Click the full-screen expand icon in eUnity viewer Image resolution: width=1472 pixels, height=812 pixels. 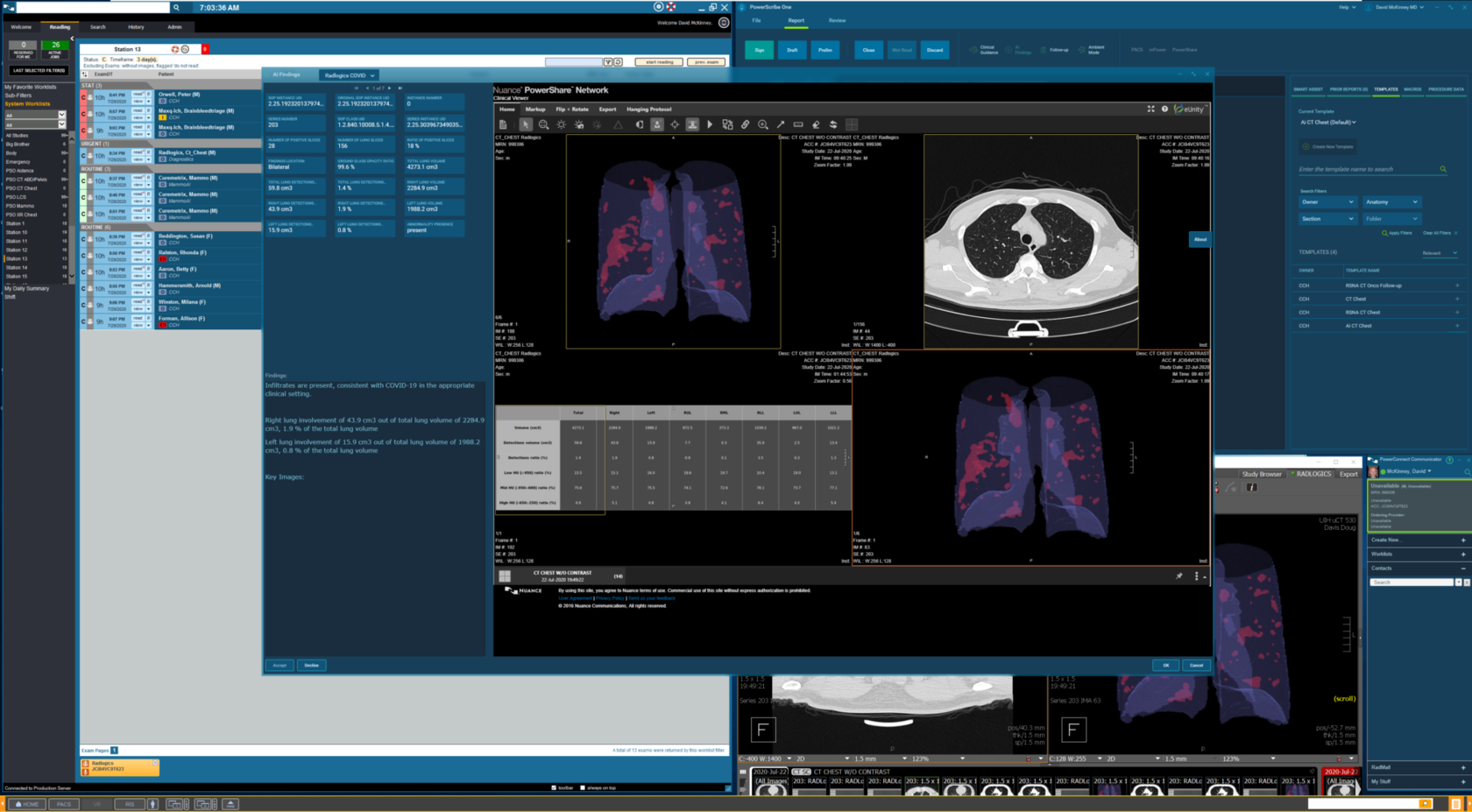click(x=1151, y=109)
